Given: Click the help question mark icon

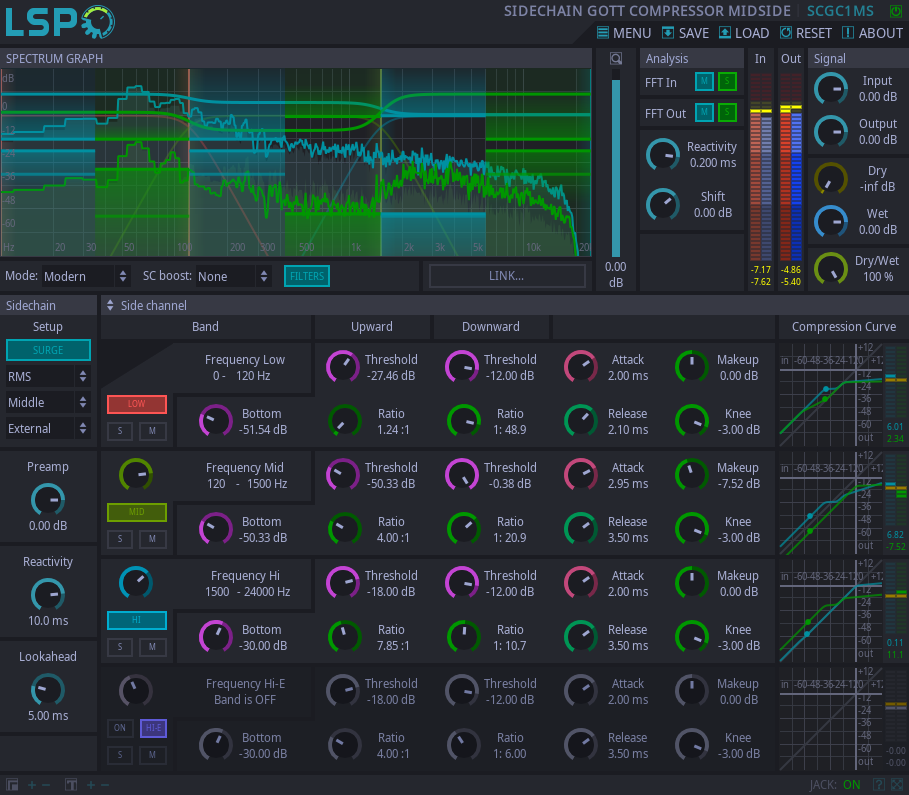Looking at the screenshot, I should pos(879,785).
